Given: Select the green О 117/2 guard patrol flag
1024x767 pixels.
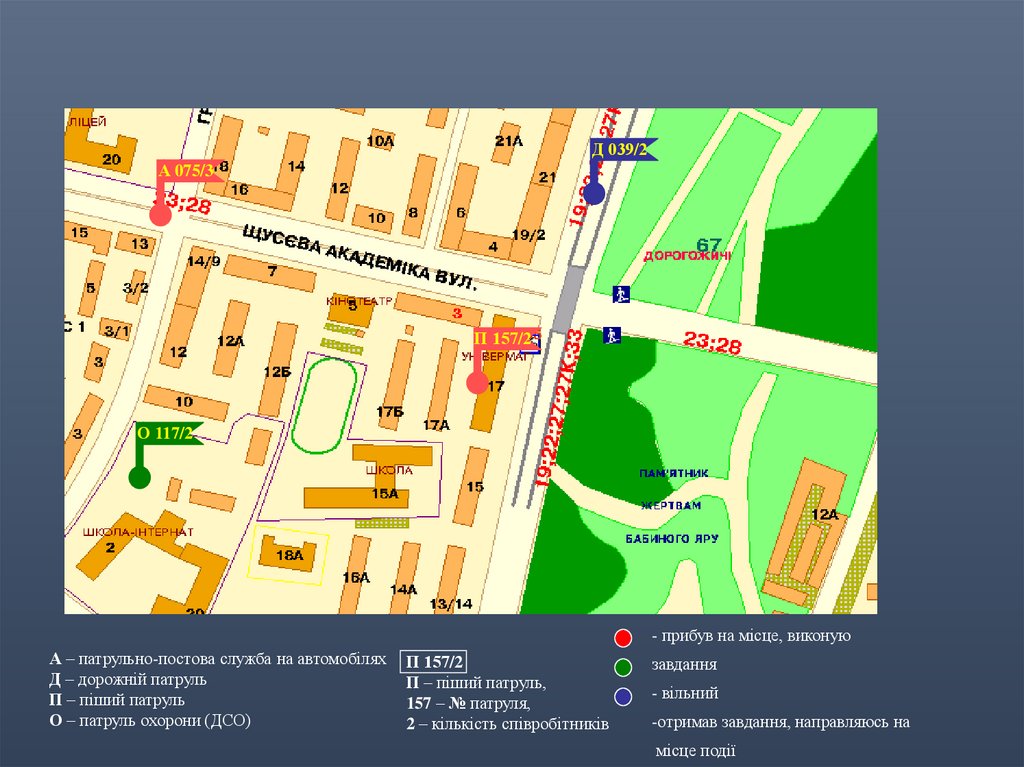Looking at the screenshot, I should [166, 433].
